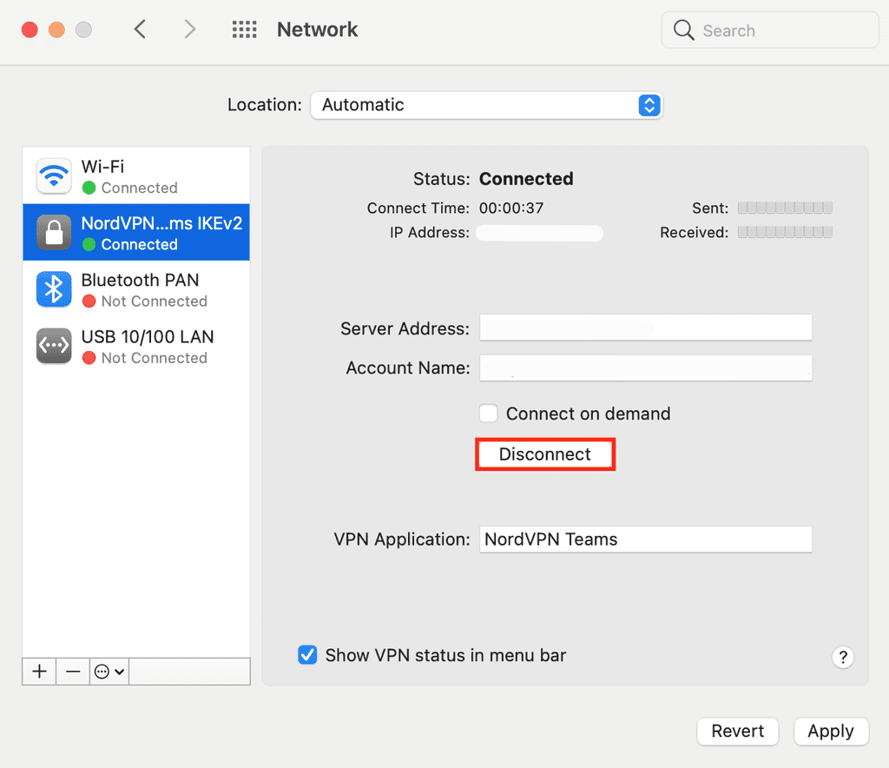Open the Location Automatic dropdown
The image size is (889, 768).
tap(487, 105)
